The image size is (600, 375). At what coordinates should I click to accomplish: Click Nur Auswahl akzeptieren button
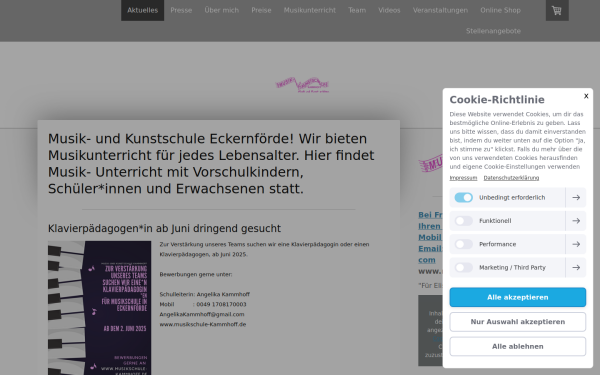pyautogui.click(x=517, y=322)
